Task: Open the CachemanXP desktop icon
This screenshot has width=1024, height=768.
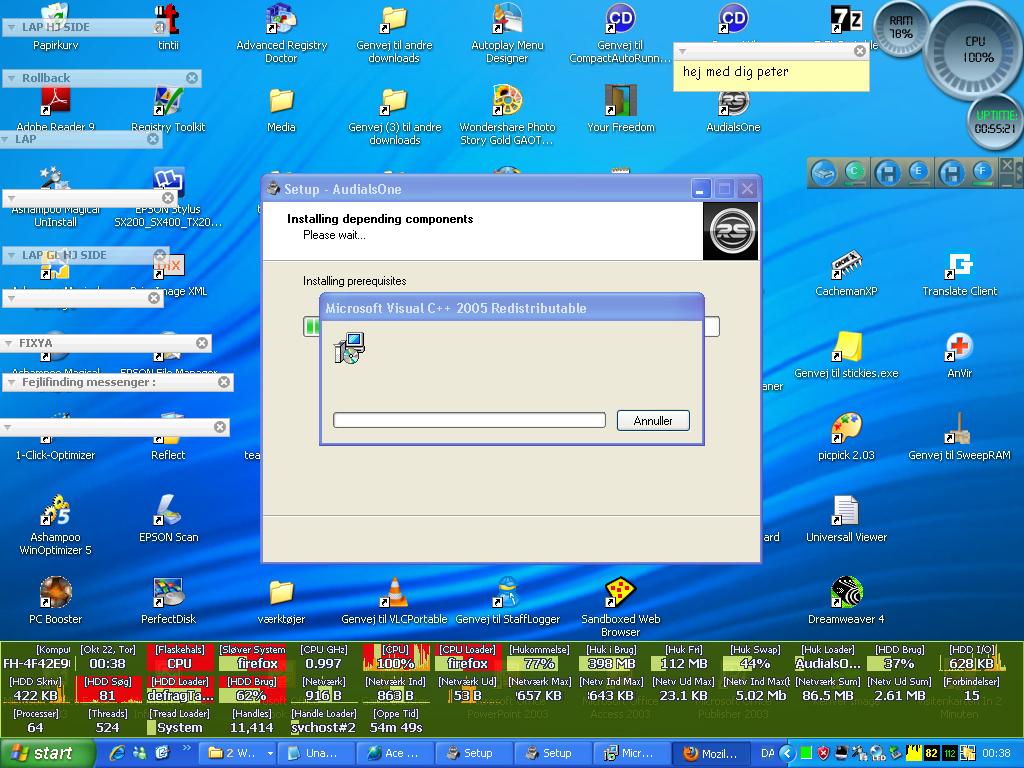Action: point(846,267)
